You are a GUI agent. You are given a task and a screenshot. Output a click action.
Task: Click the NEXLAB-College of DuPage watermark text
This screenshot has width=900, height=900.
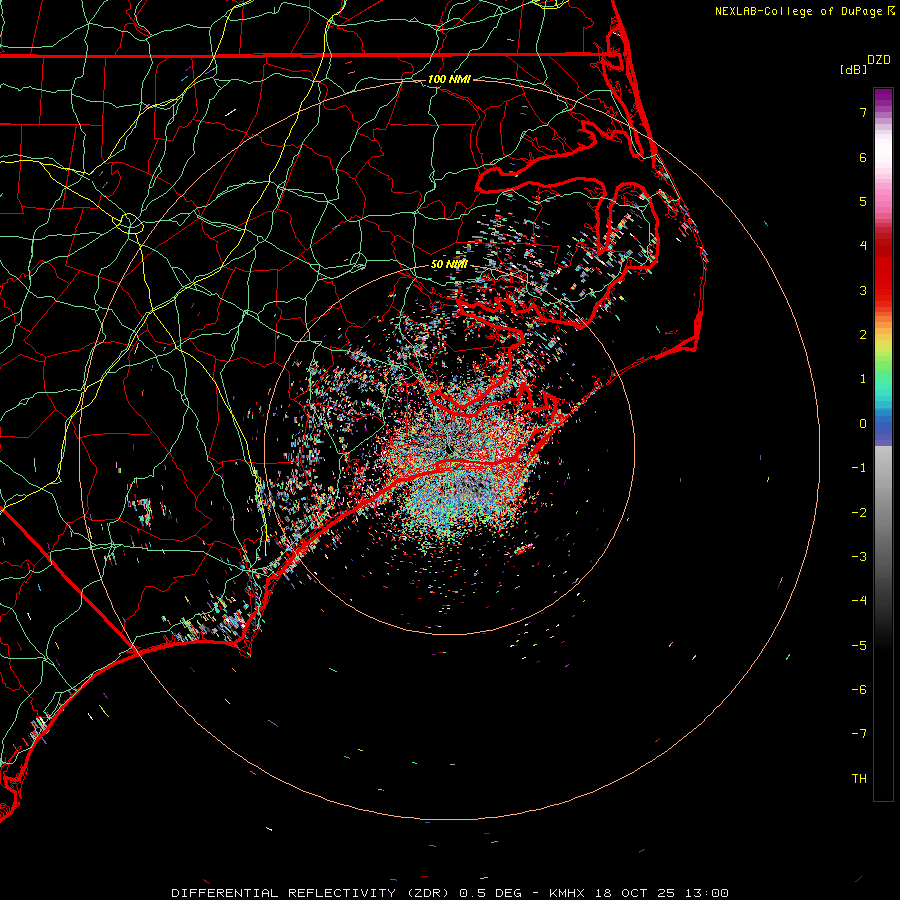coord(798,11)
